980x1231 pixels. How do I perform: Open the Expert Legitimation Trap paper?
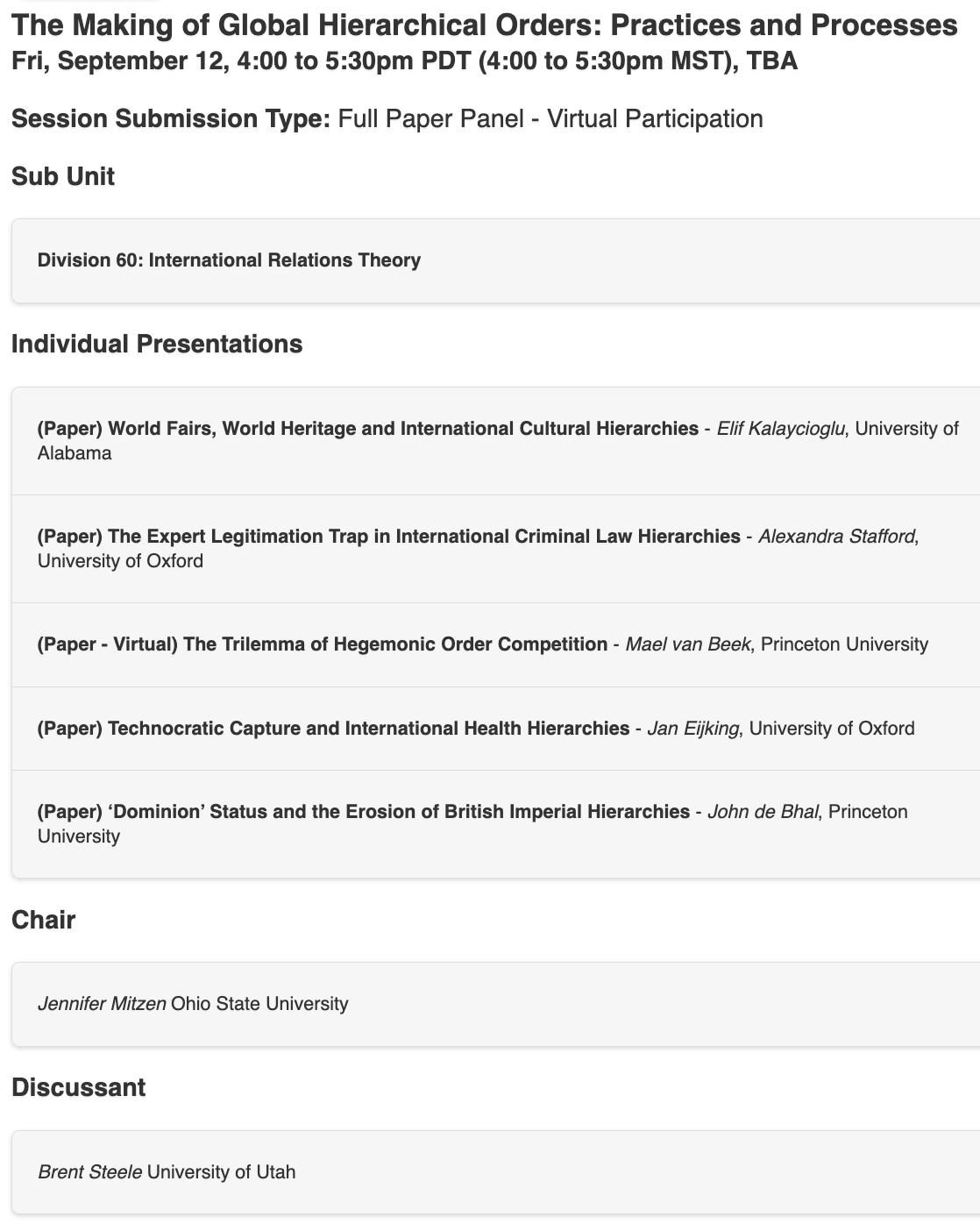(x=388, y=537)
